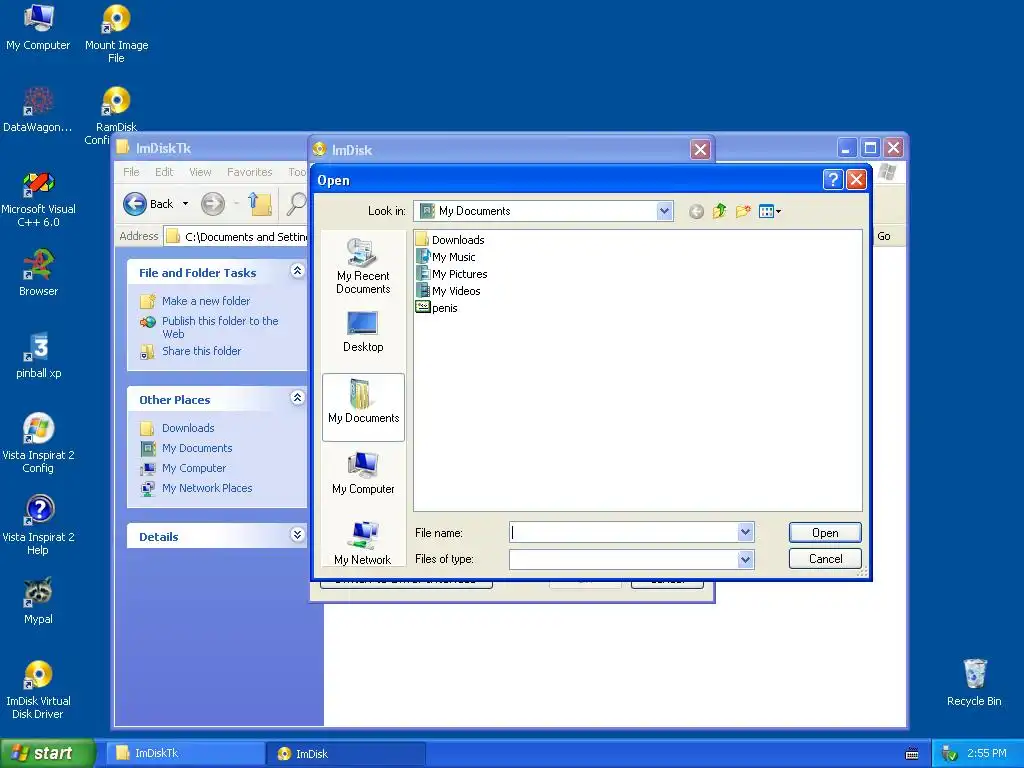Click the Open button
Image resolution: width=1024 pixels, height=768 pixels.
[825, 533]
